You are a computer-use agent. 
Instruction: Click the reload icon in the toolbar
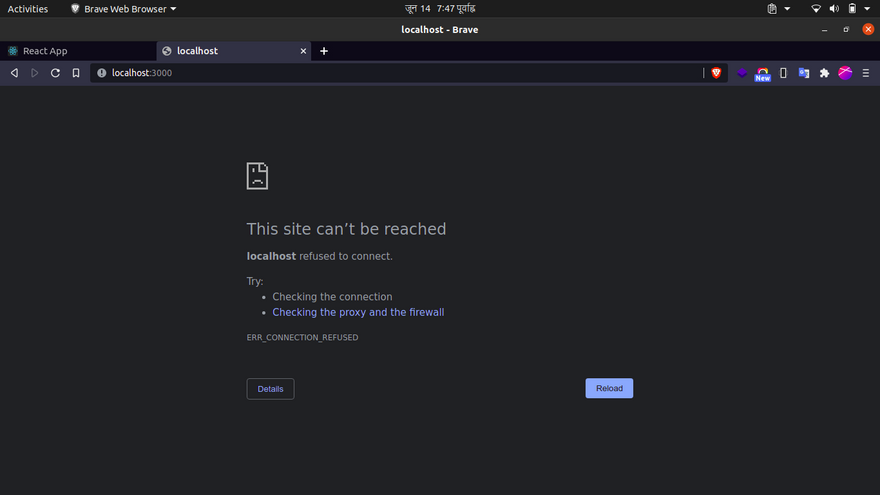click(55, 73)
